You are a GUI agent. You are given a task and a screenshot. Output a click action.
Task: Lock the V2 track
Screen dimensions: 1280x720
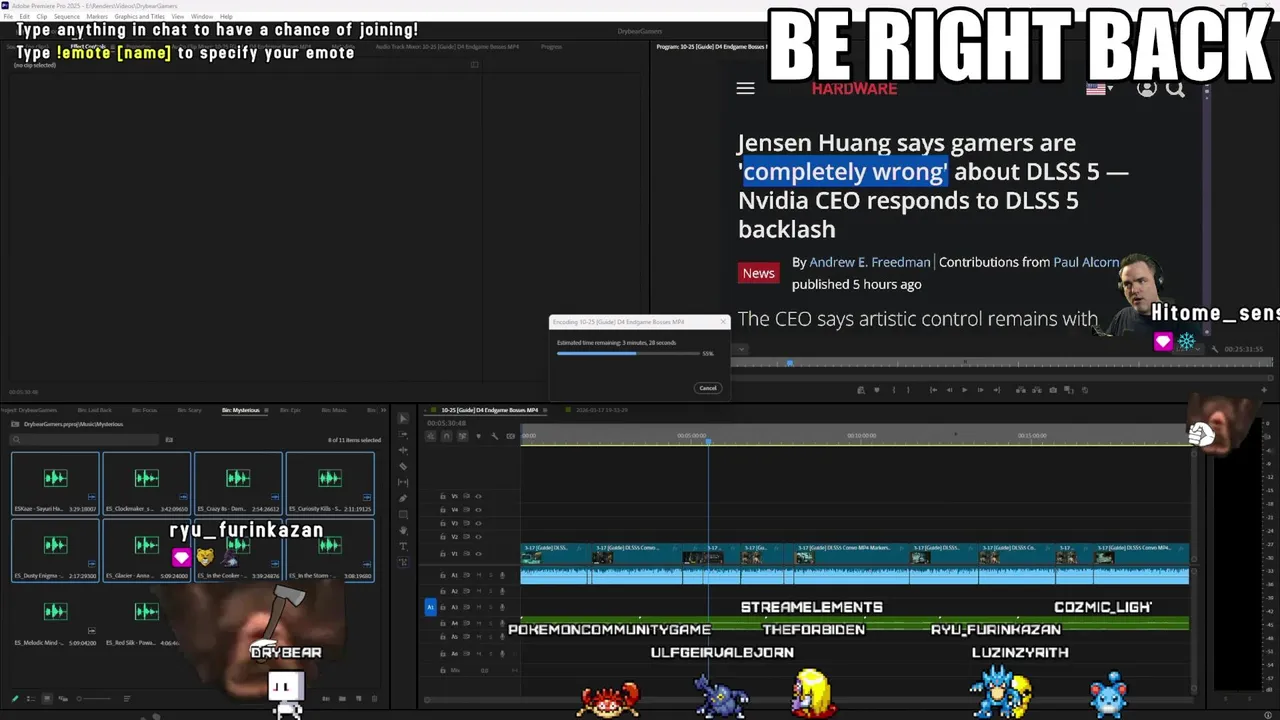pos(443,537)
